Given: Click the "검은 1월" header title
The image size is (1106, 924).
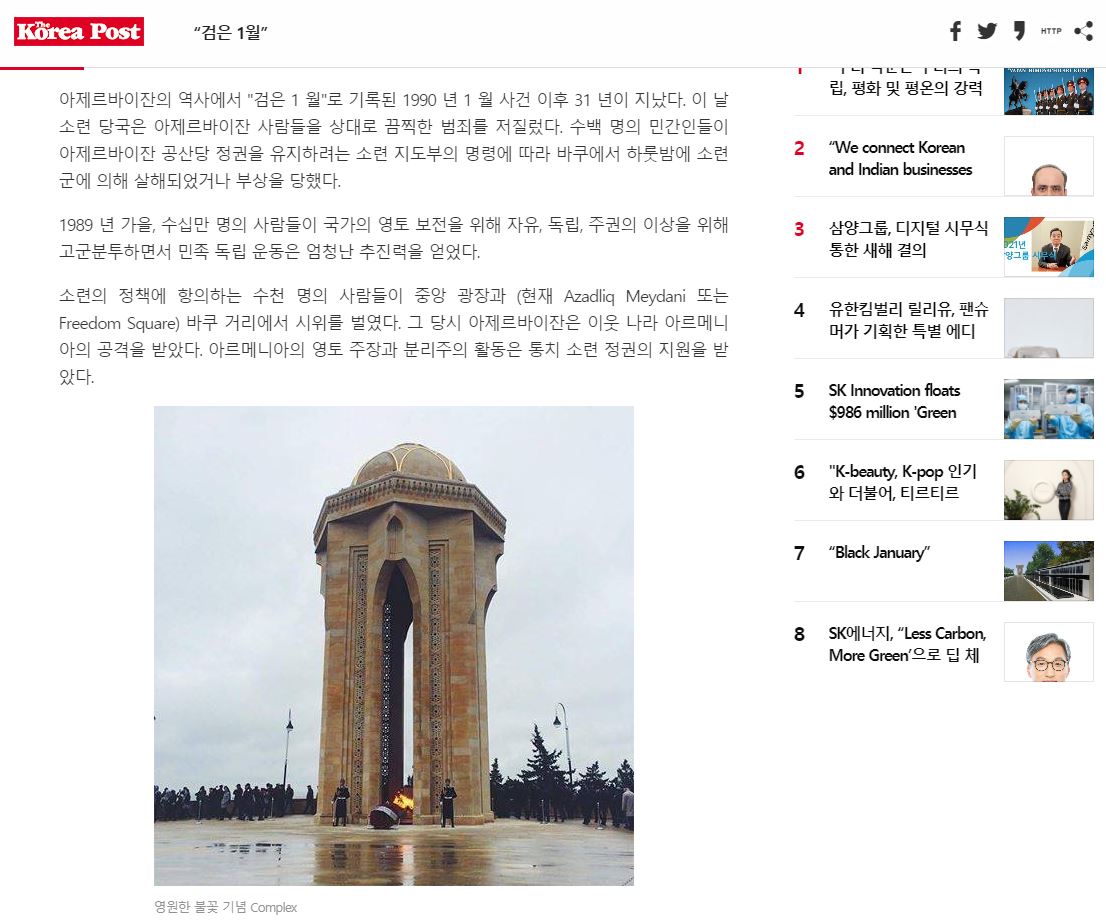Looking at the screenshot, I should (x=231, y=32).
